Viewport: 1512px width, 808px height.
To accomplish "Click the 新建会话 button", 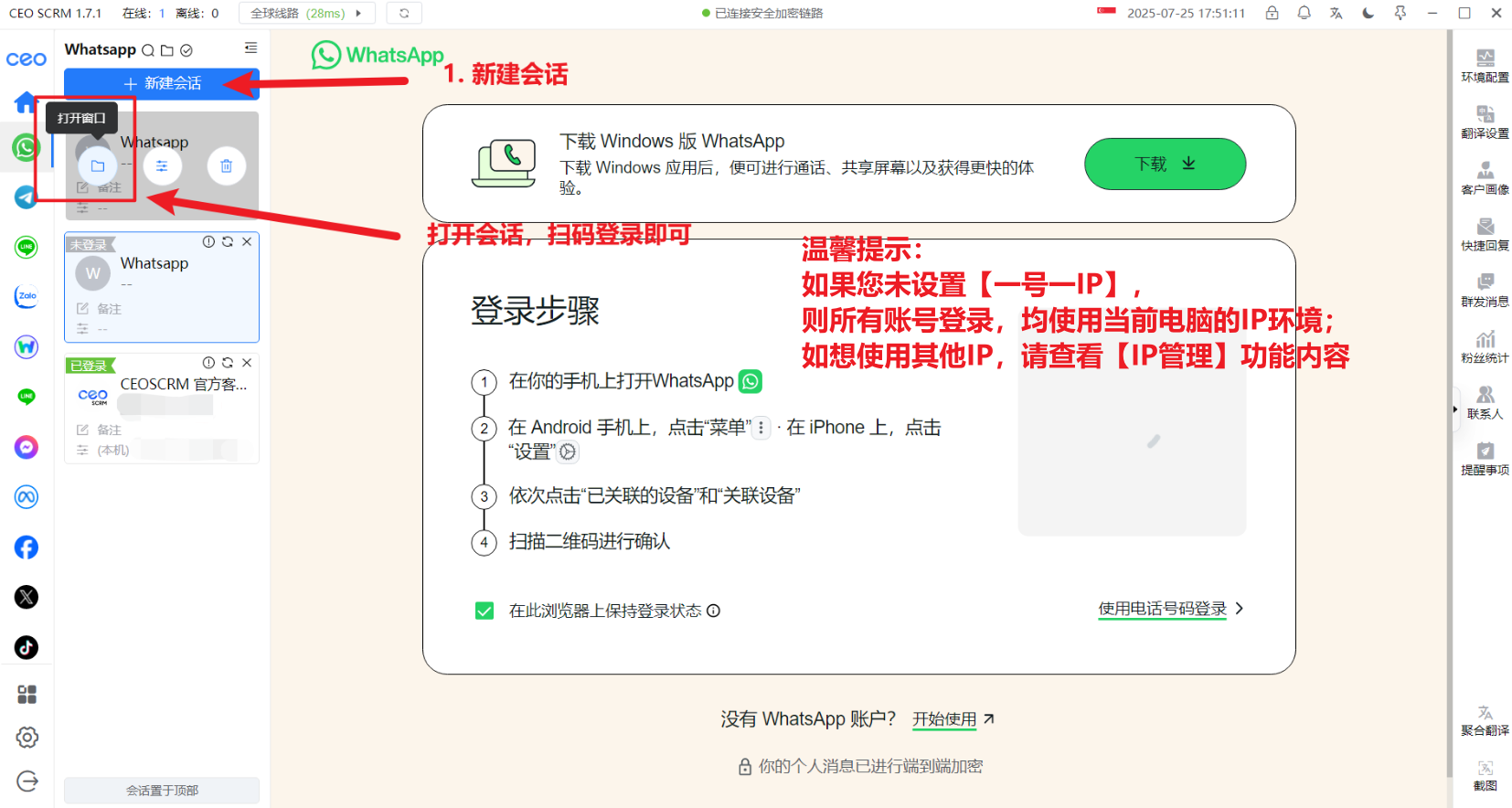I will coord(162,83).
